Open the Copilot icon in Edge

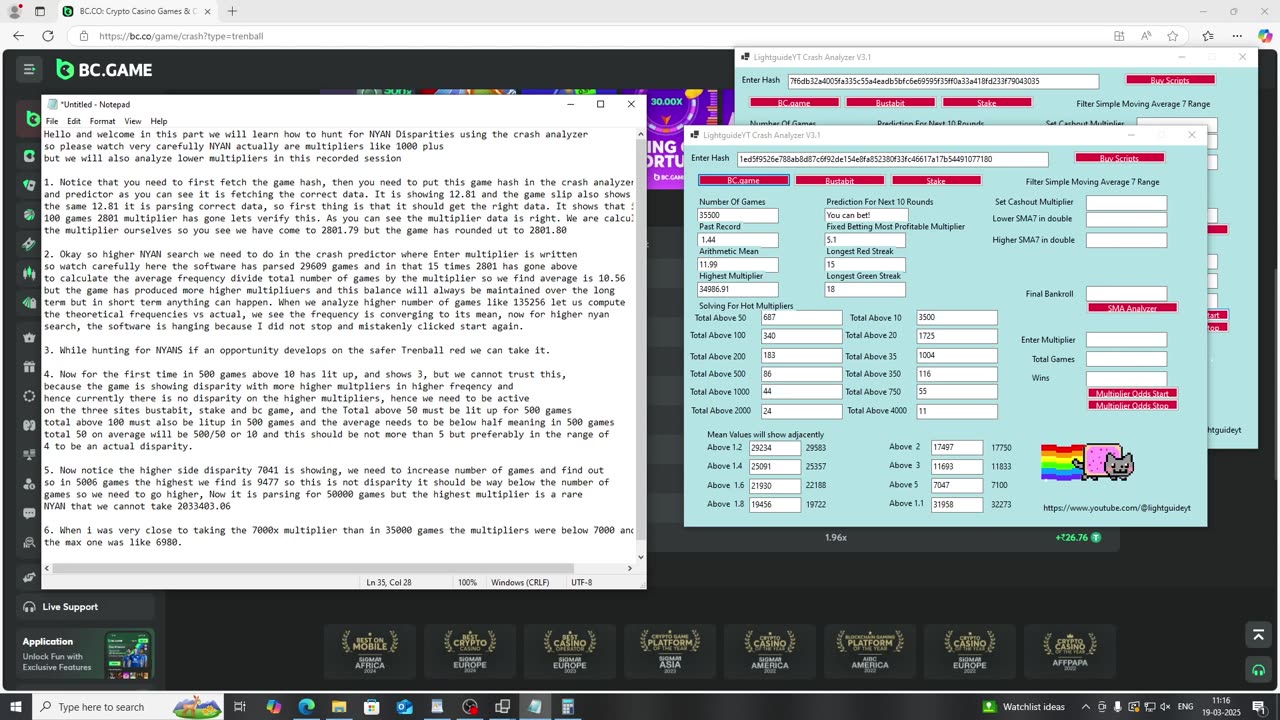point(1264,36)
